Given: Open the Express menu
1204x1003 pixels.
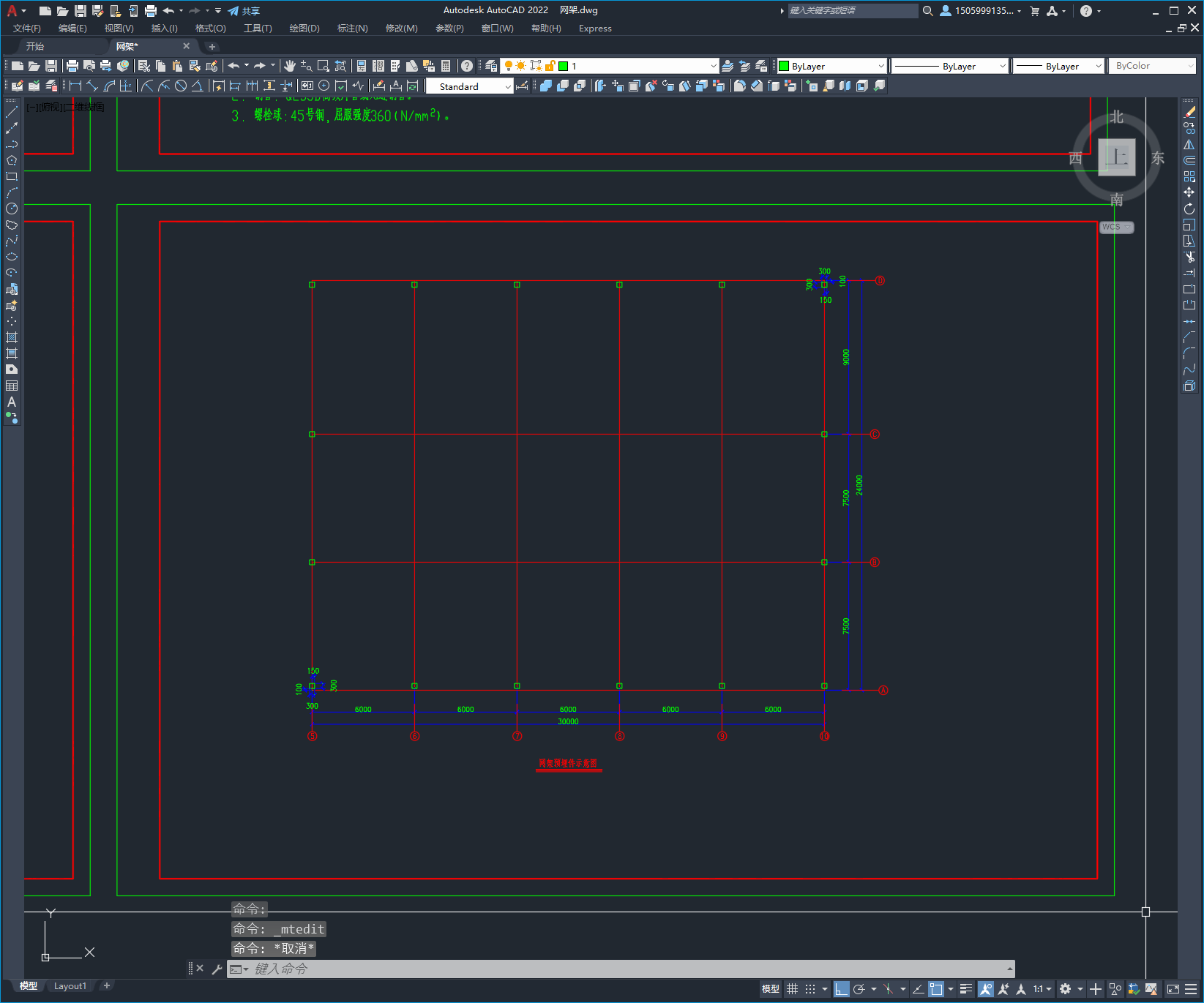Looking at the screenshot, I should tap(595, 29).
